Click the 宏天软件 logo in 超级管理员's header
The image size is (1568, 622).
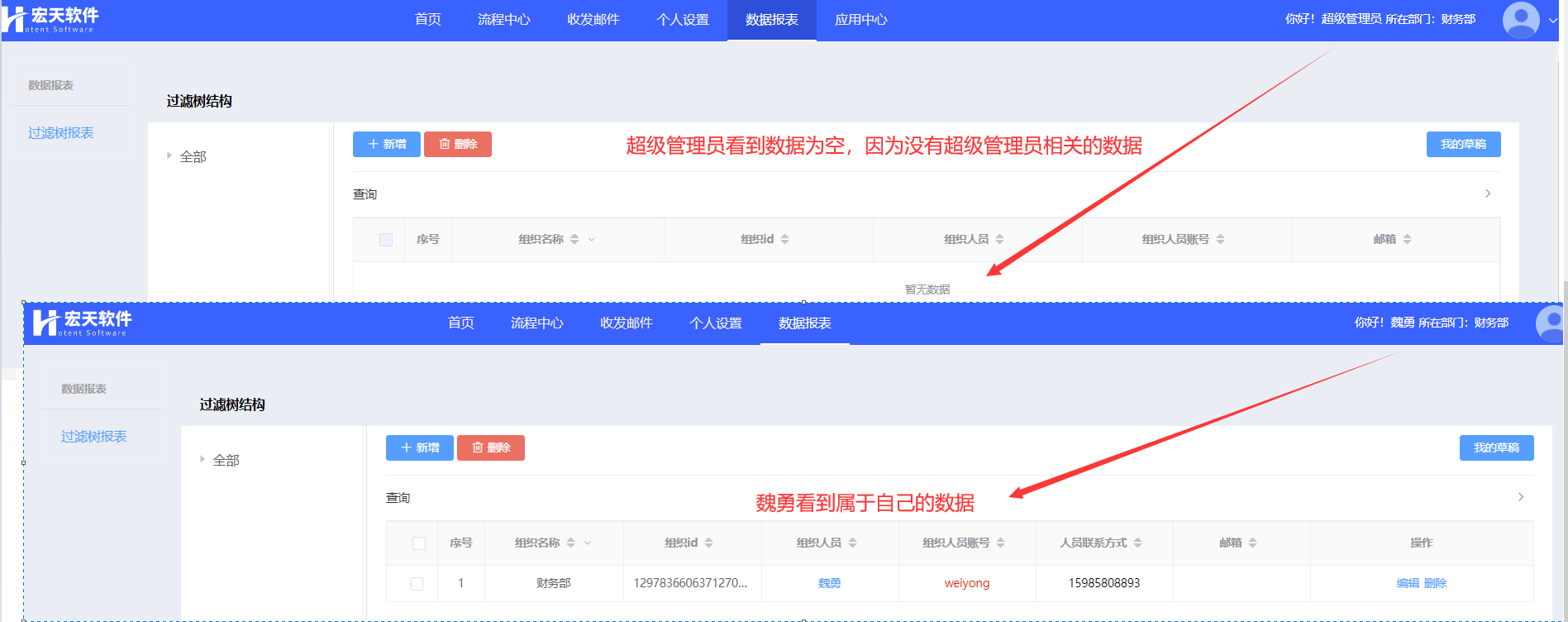coord(51,20)
